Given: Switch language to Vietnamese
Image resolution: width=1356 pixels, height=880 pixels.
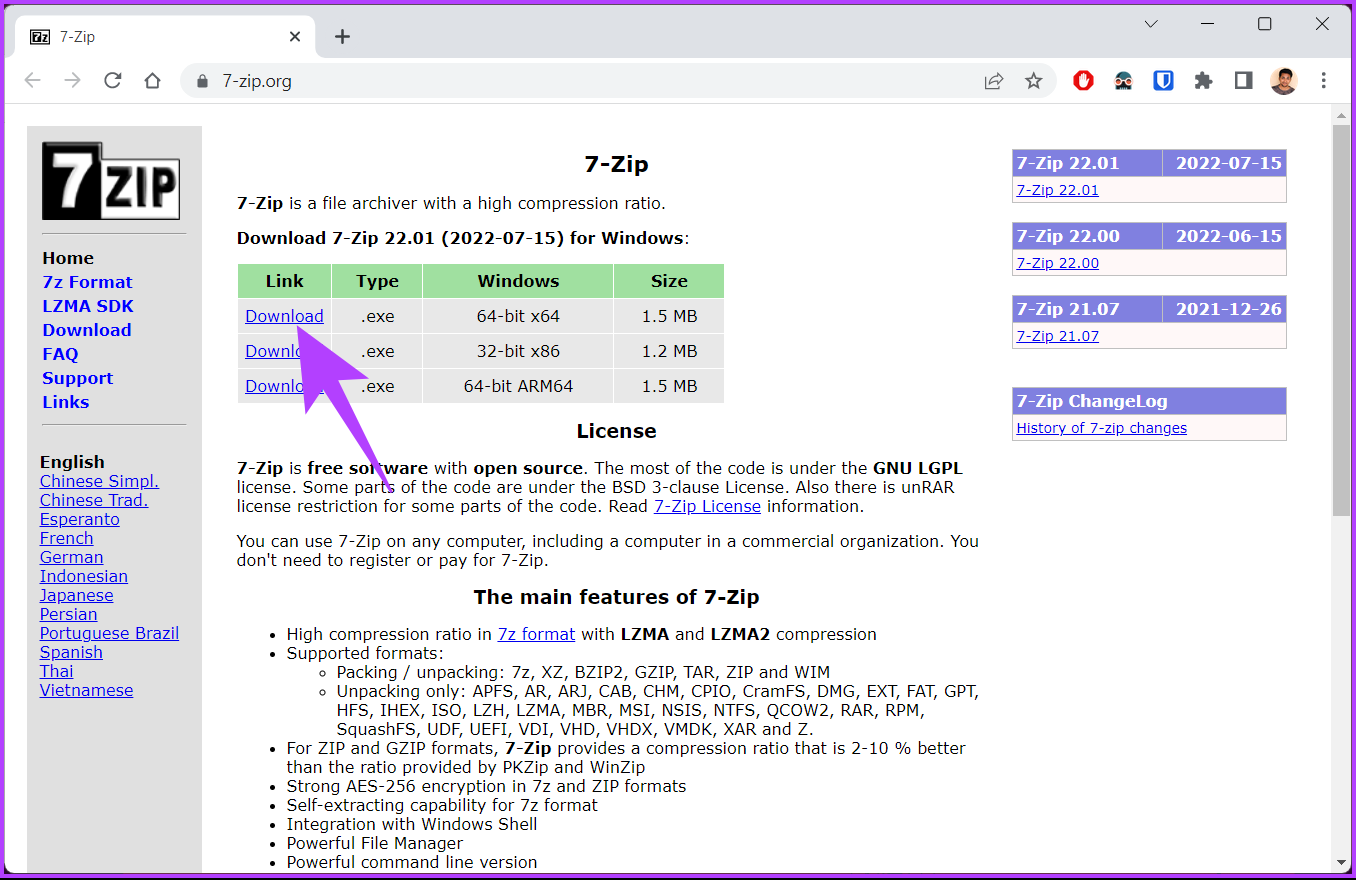Looking at the screenshot, I should [86, 690].
